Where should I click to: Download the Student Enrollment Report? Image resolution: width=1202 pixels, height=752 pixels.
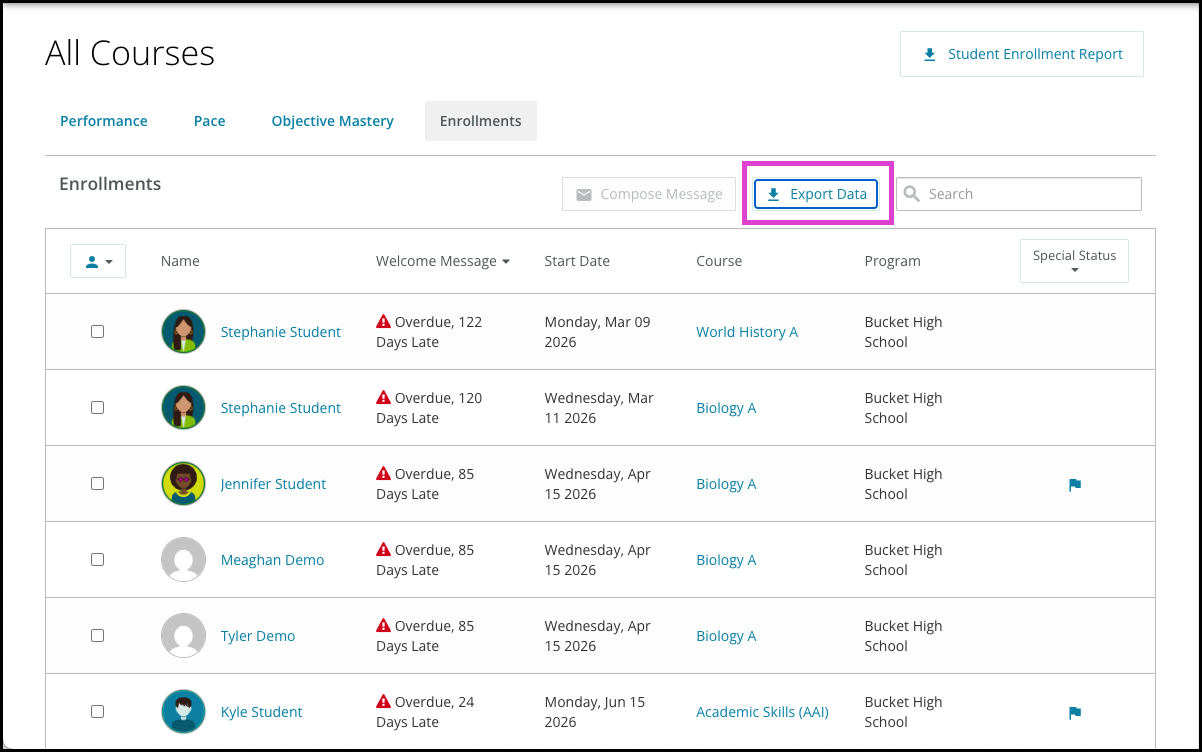(x=1022, y=54)
